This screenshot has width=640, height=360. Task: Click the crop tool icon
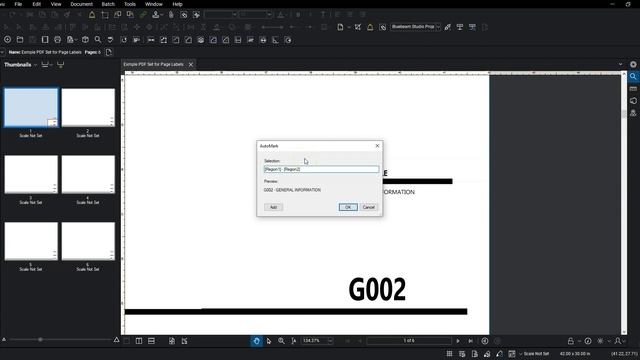click(105, 15)
